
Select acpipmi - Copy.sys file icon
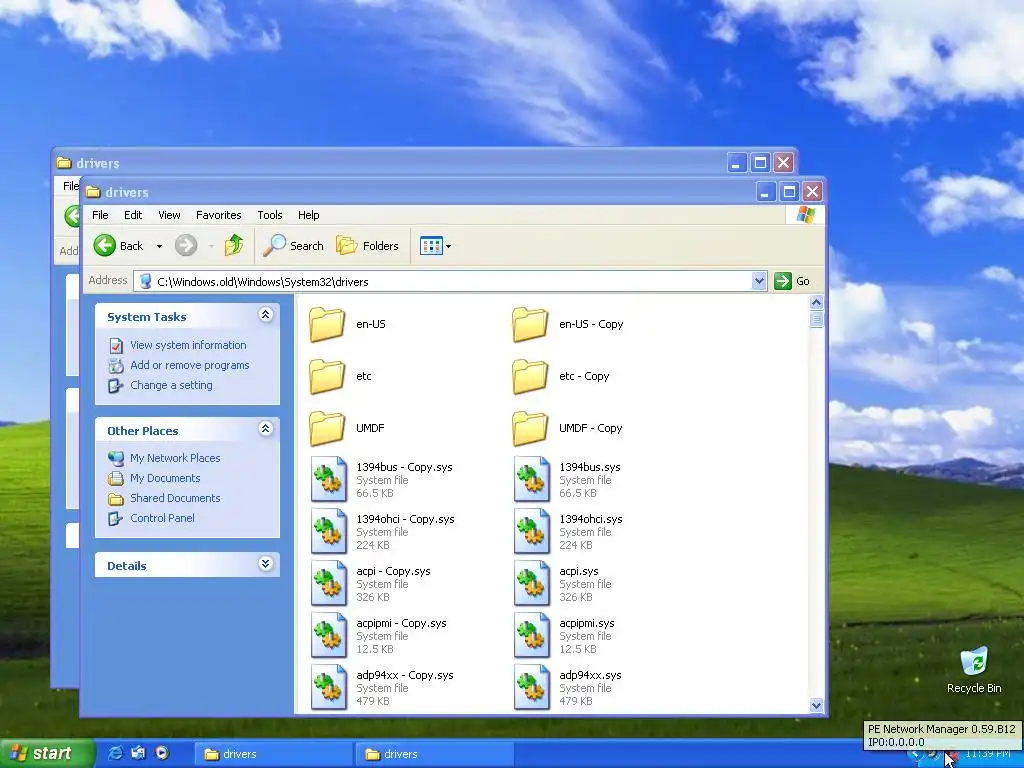(328, 635)
